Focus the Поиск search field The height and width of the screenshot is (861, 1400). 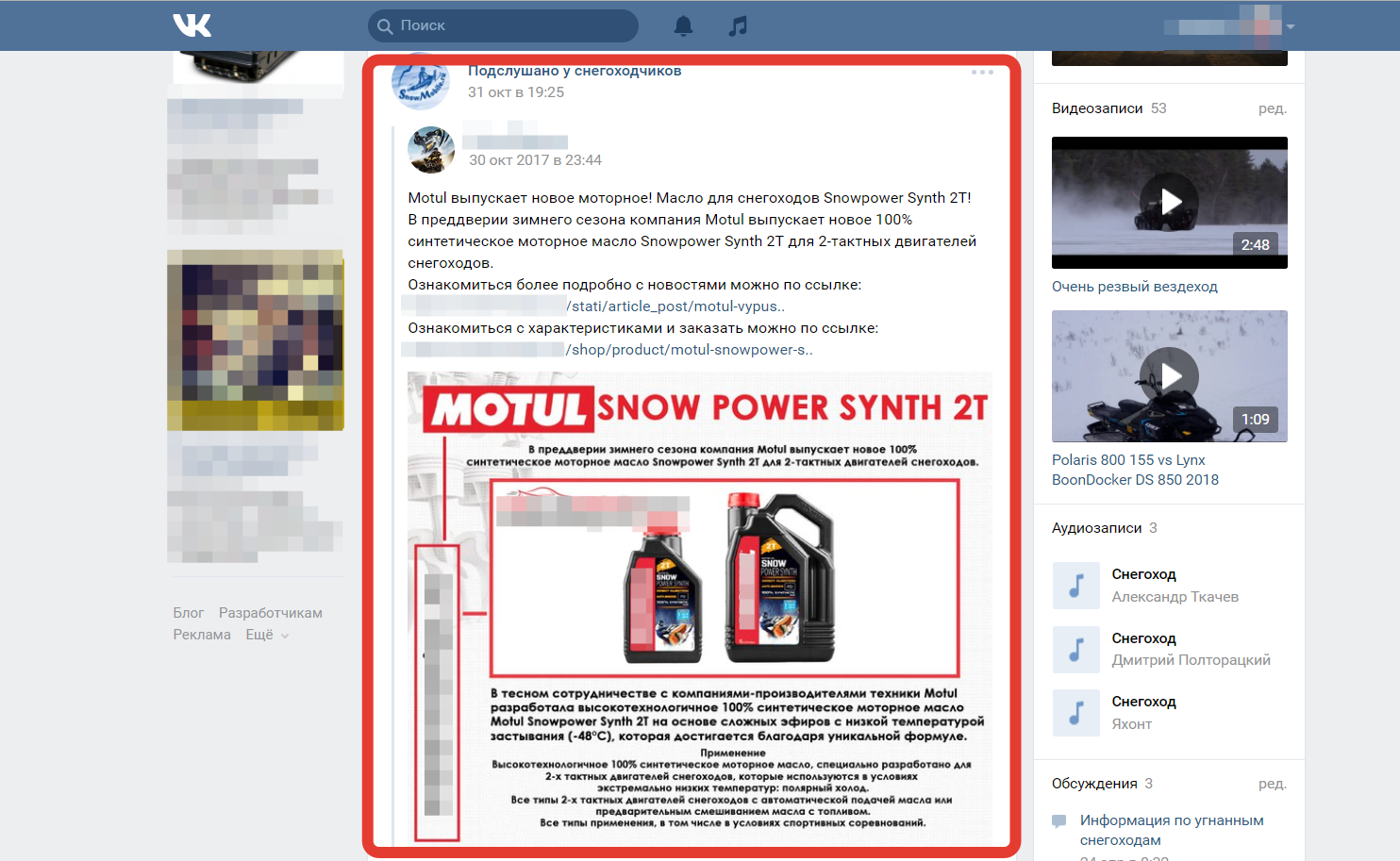click(x=503, y=25)
